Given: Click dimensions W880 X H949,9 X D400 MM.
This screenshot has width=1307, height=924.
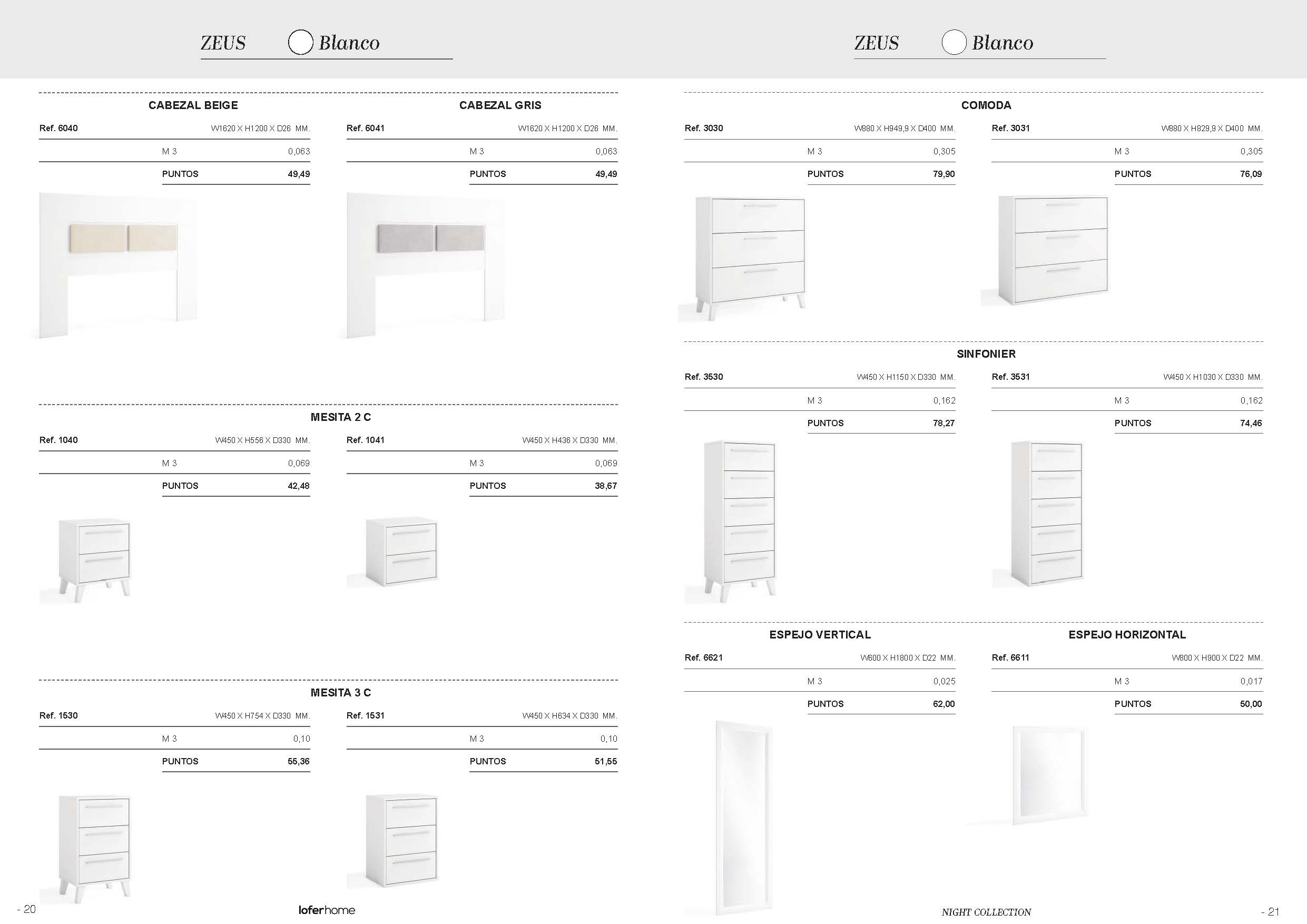Looking at the screenshot, I should click(x=905, y=129).
